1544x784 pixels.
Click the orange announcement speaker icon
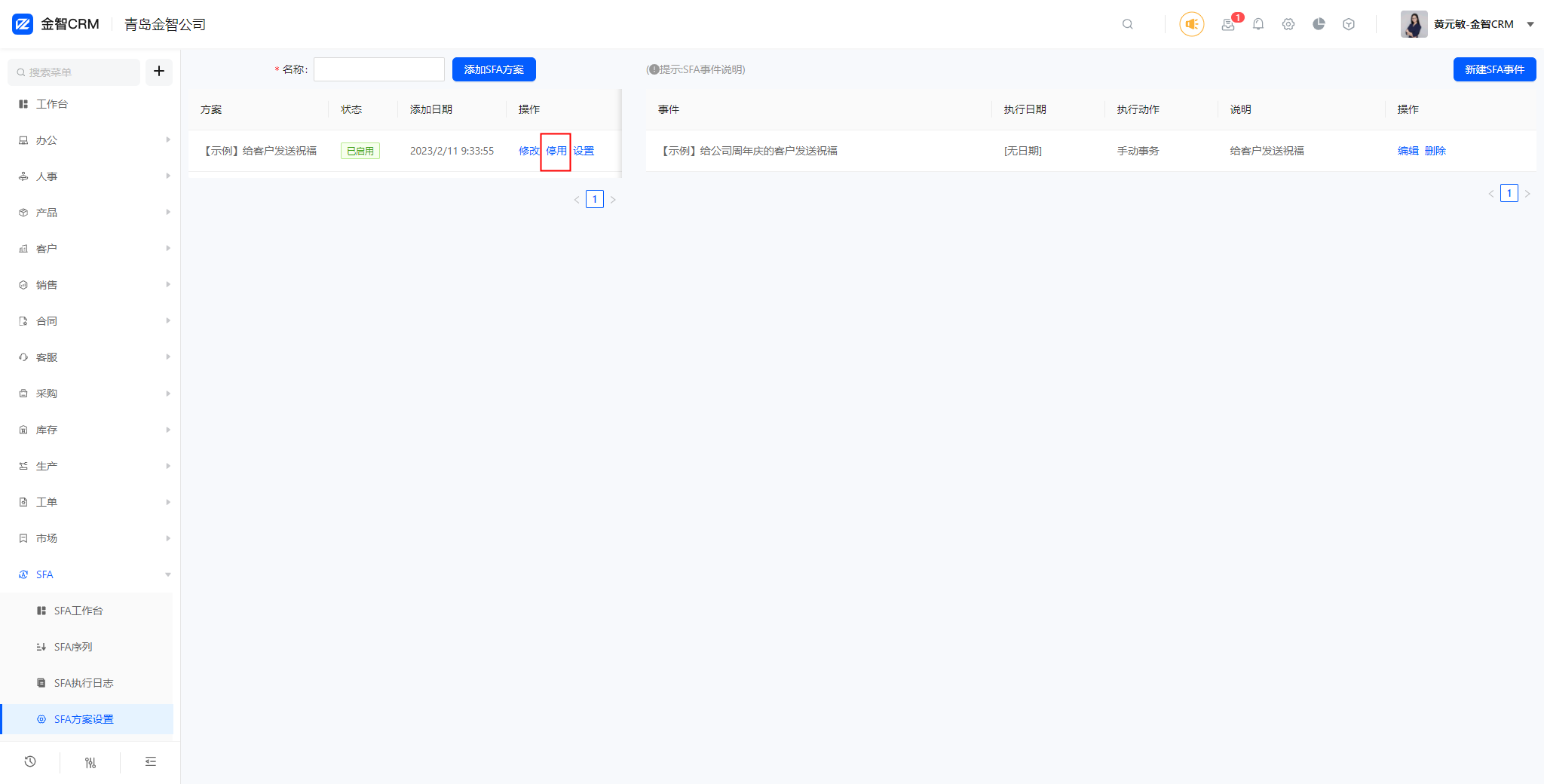coord(1192,24)
